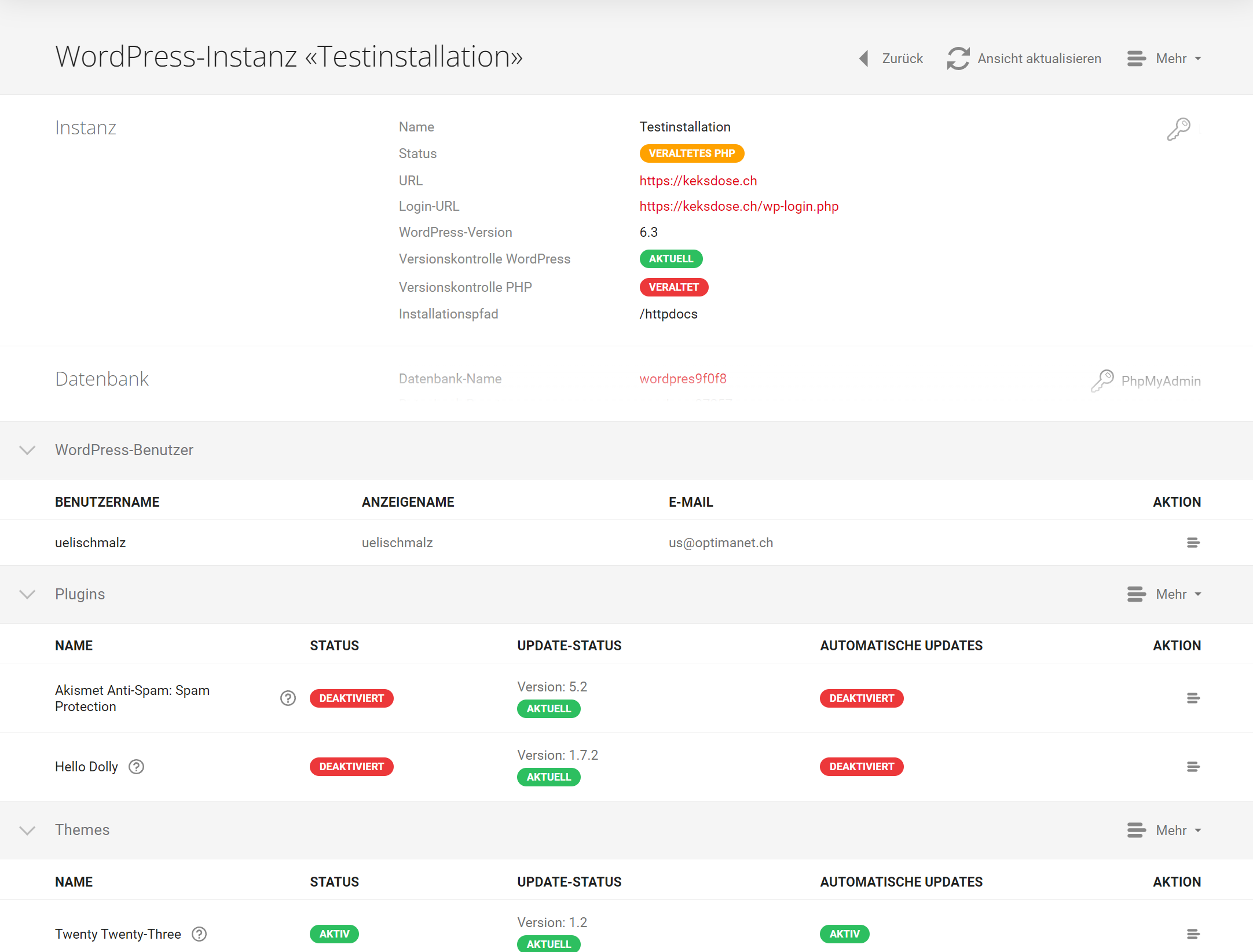Click AKTUELL badge for Versionskontrolle WordPress
Screen dimensions: 1253x952
point(671,259)
